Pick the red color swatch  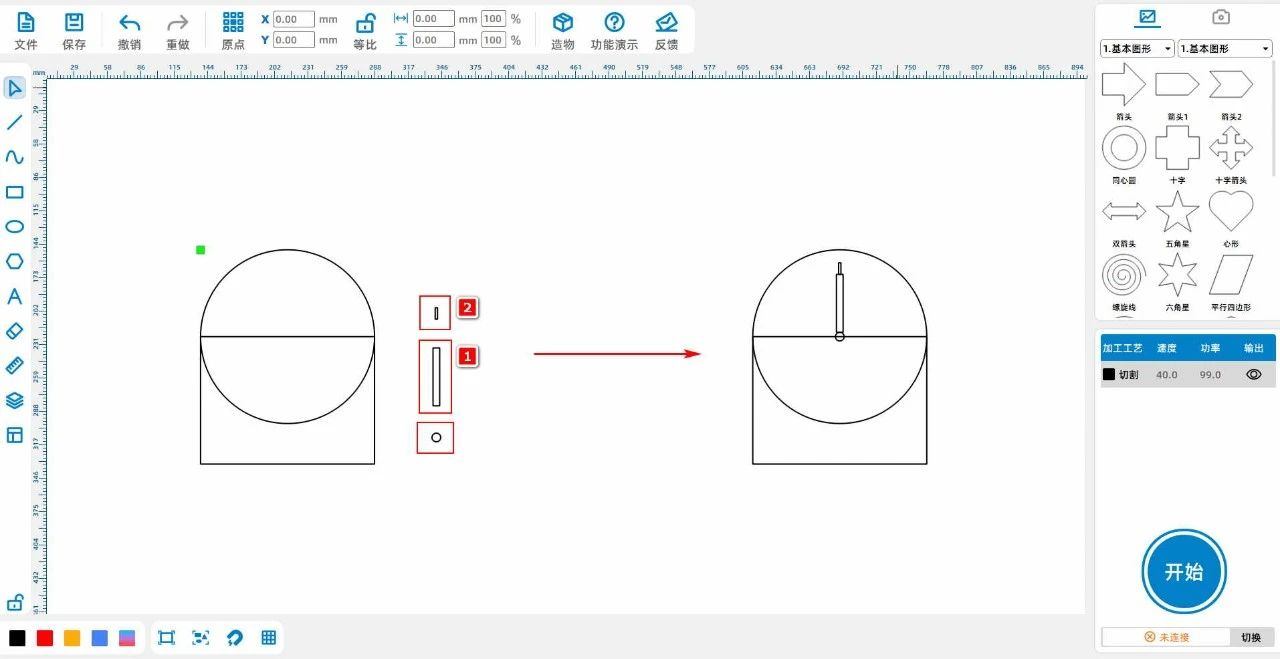(x=45, y=638)
